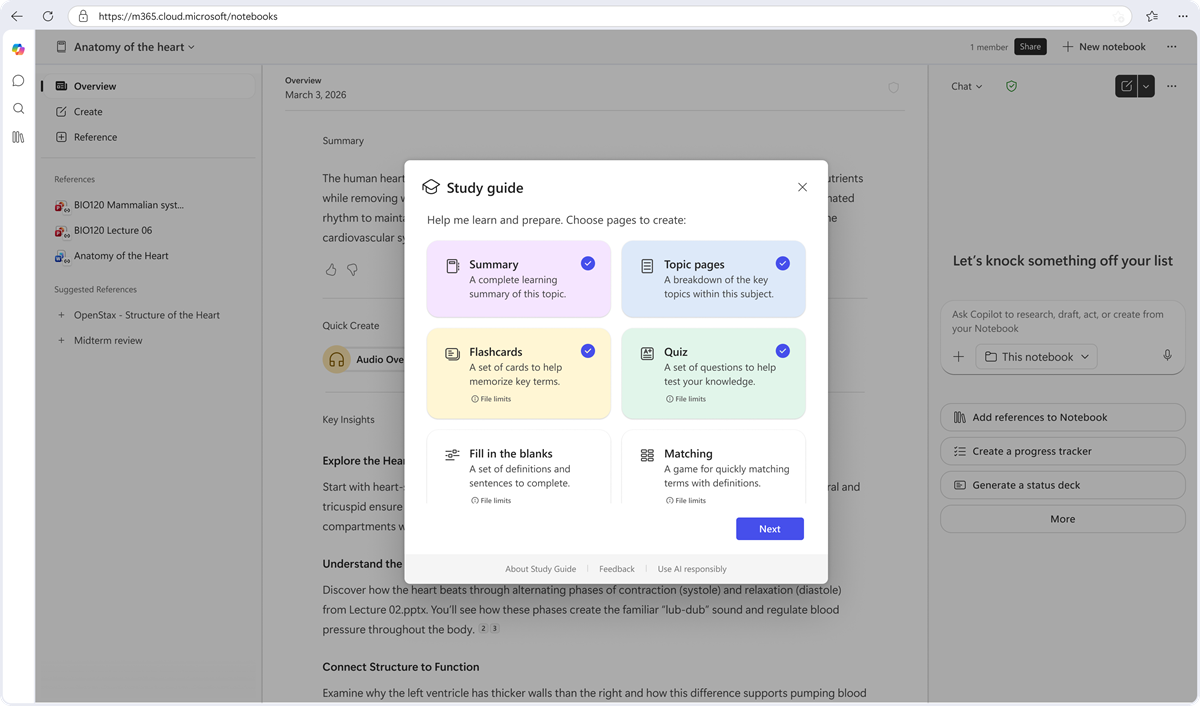Click File limits info under Matching
Screen dimensions: 1200x706
(x=686, y=501)
